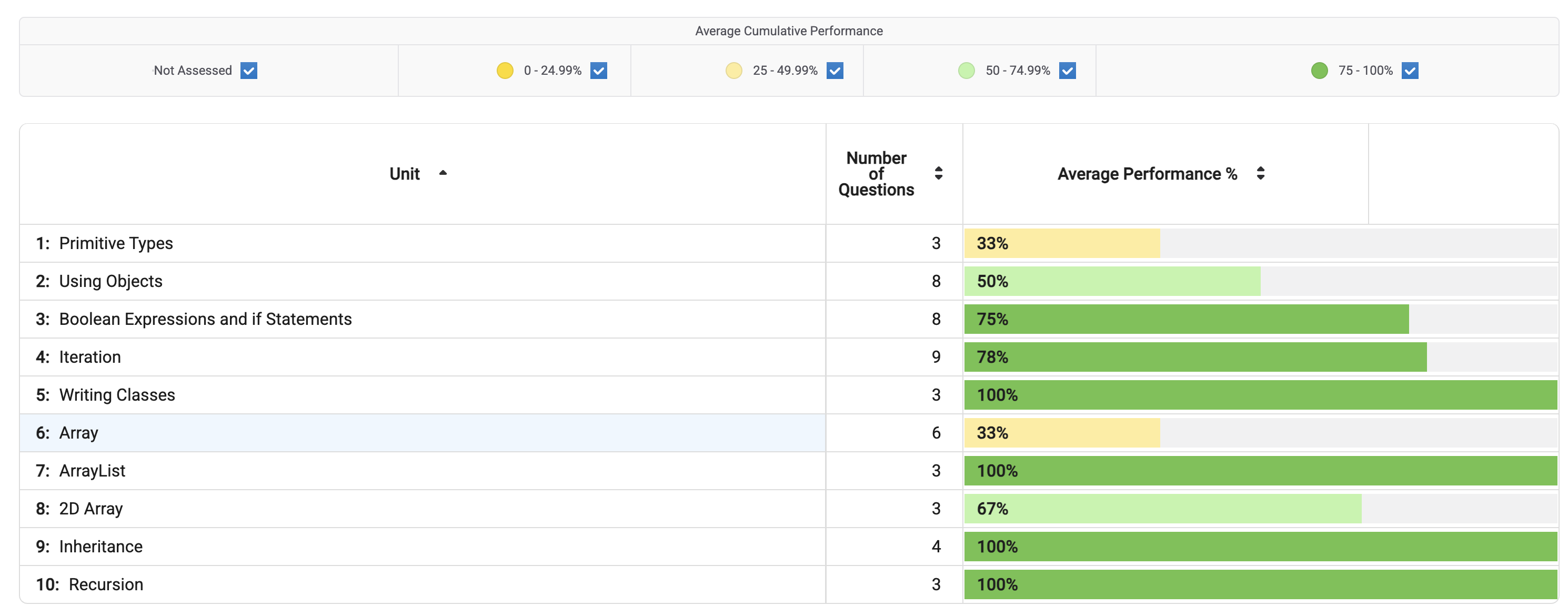Toggle the 25 - 49.99% checkbox

835,71
